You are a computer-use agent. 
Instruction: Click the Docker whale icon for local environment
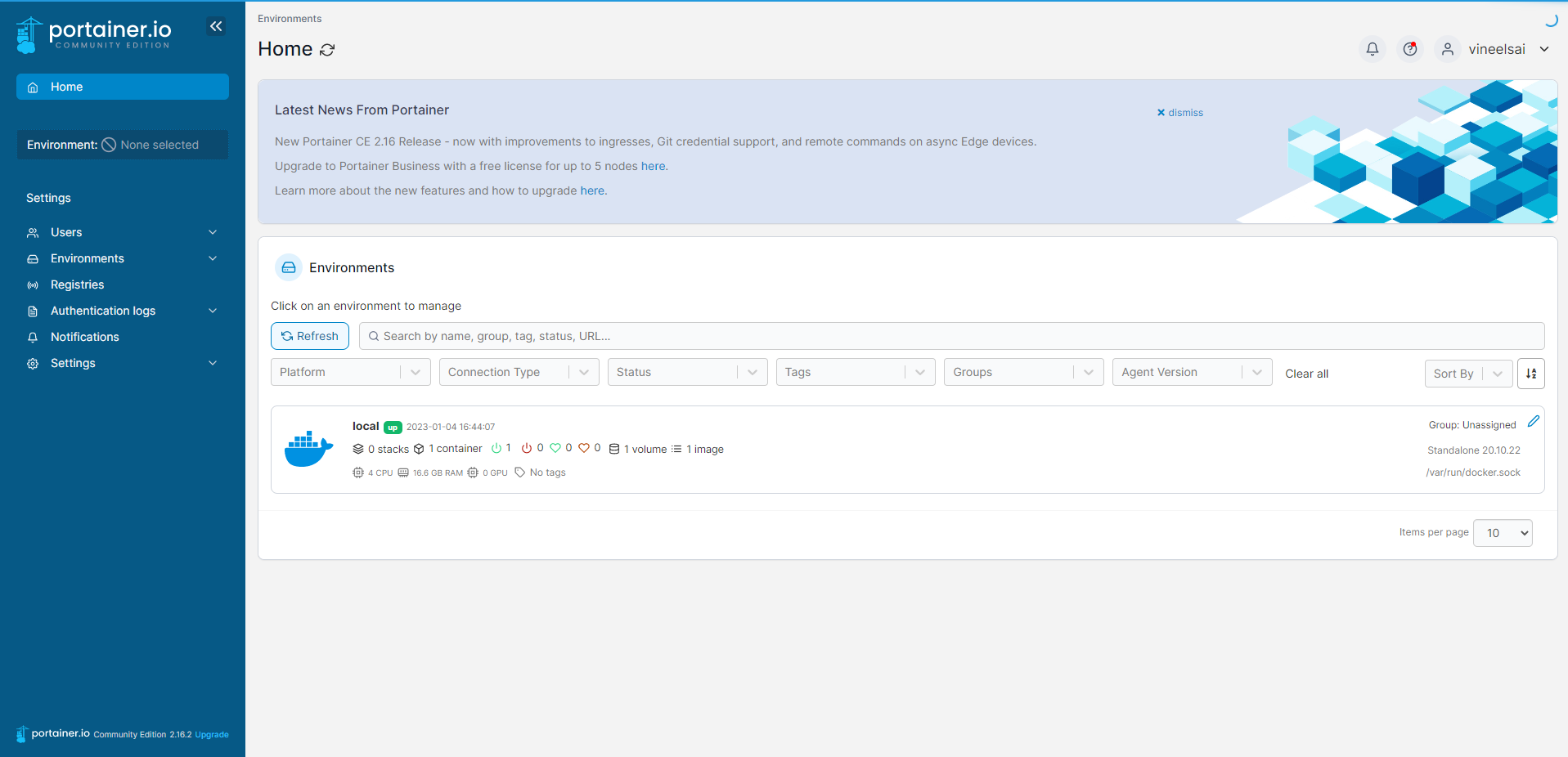[308, 448]
